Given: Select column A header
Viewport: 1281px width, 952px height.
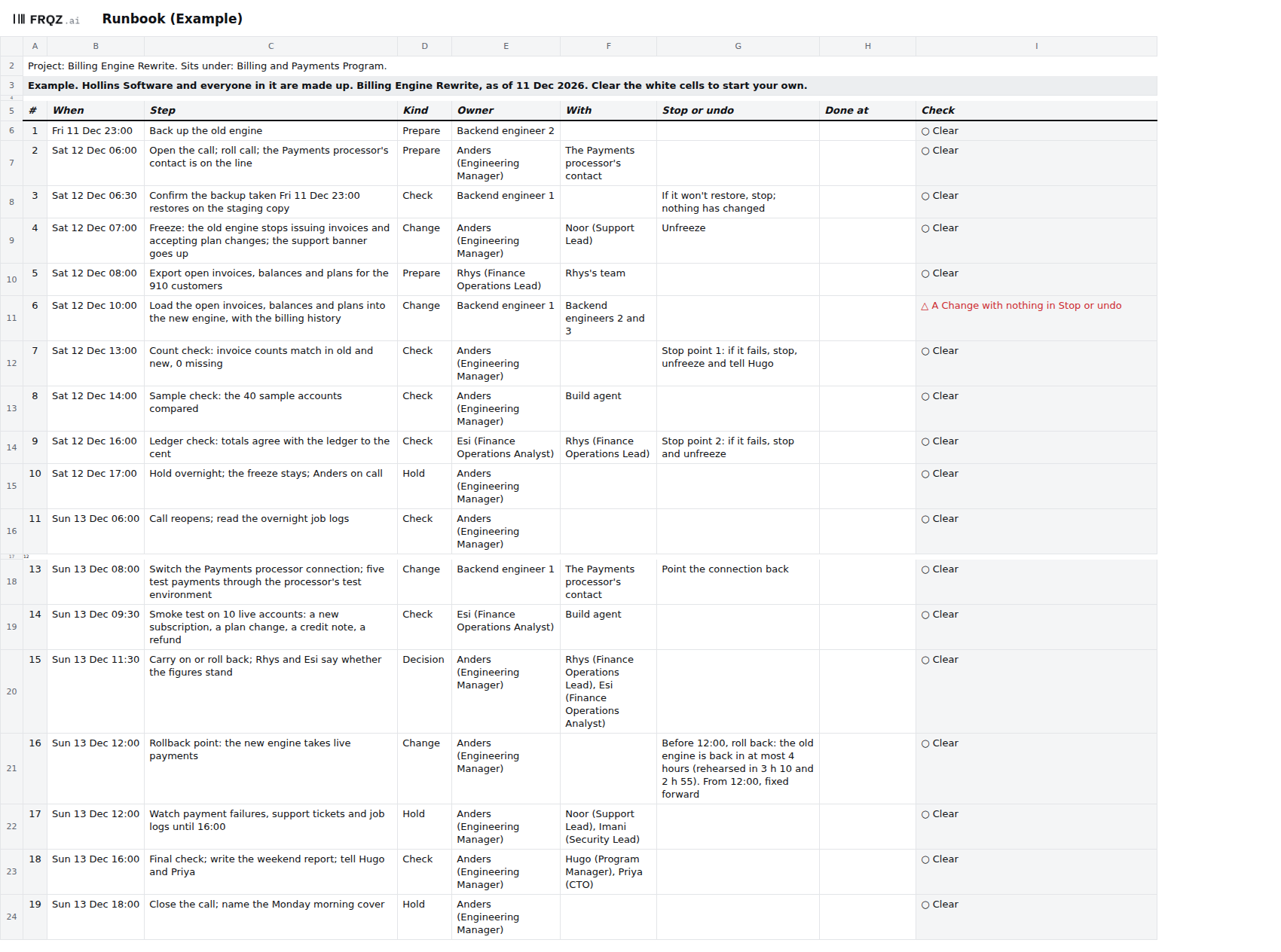Looking at the screenshot, I should (35, 46).
